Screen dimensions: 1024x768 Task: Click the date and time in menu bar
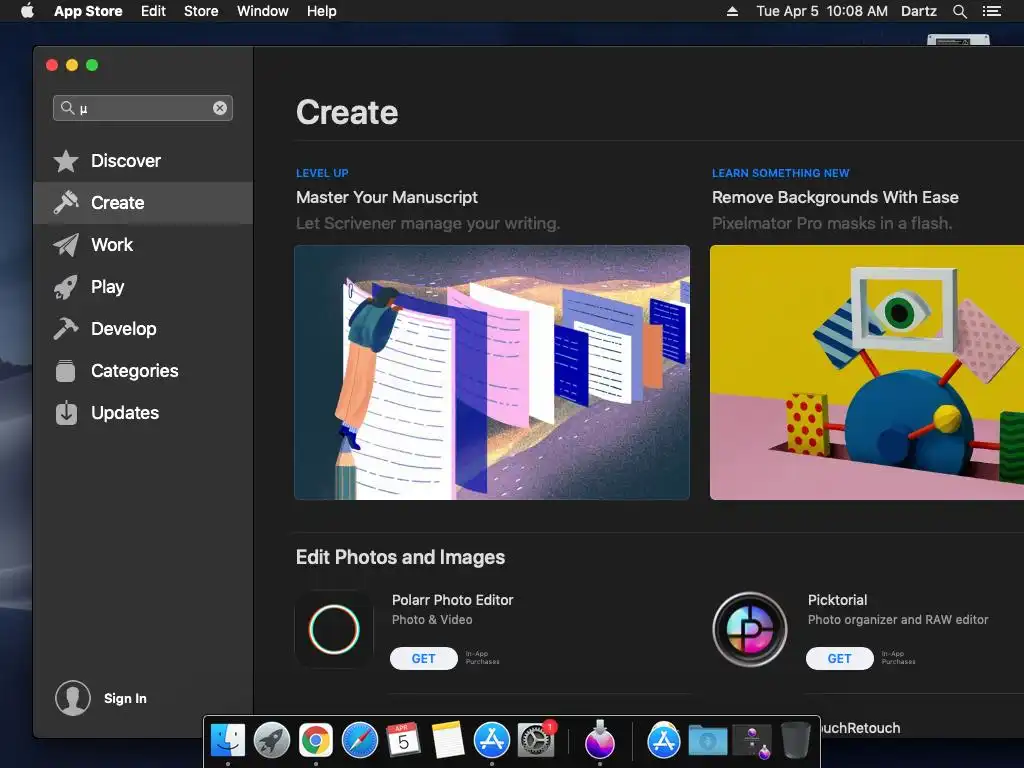822,11
